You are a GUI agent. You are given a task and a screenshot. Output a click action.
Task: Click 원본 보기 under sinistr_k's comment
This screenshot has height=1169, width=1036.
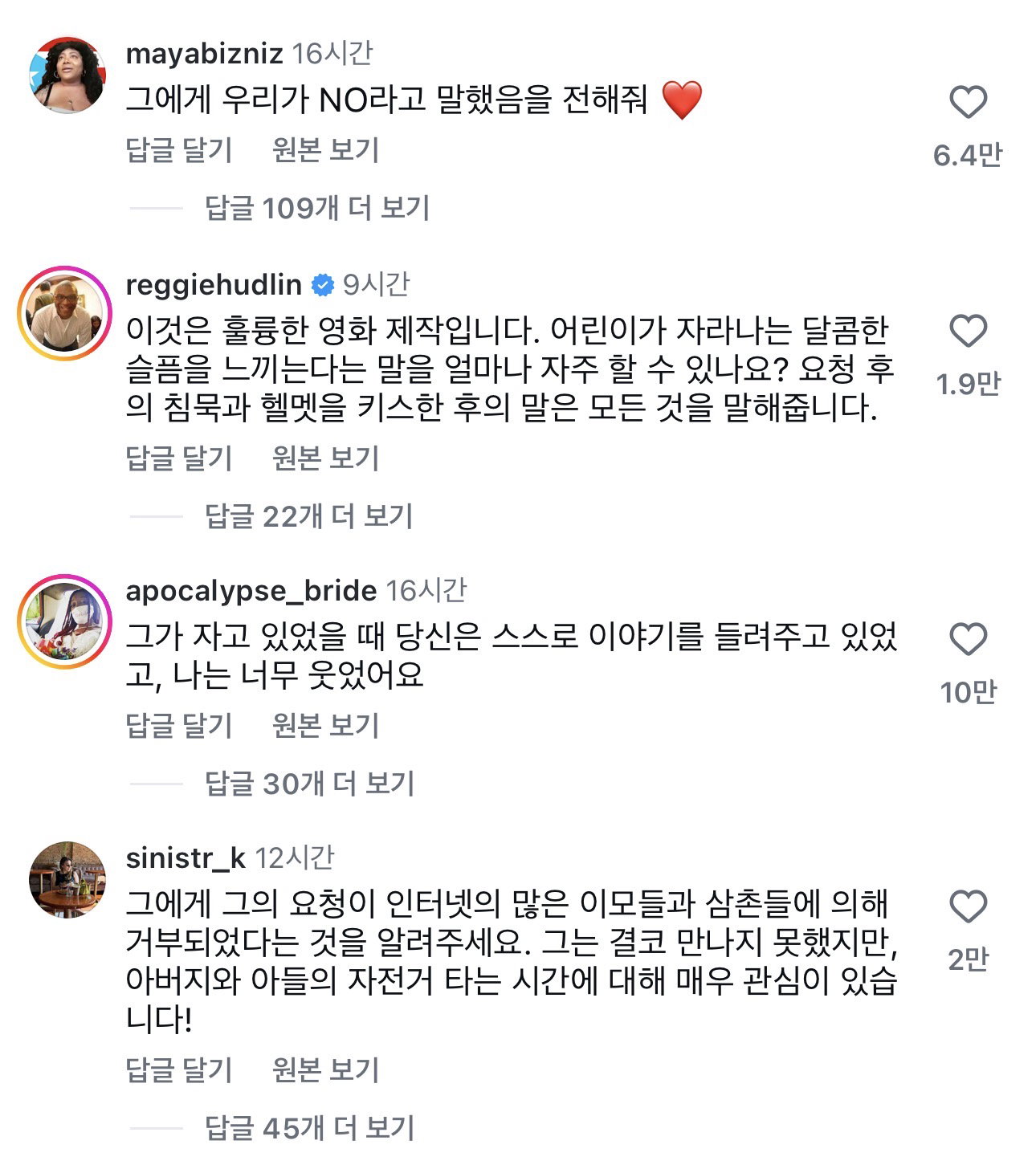tap(325, 1070)
